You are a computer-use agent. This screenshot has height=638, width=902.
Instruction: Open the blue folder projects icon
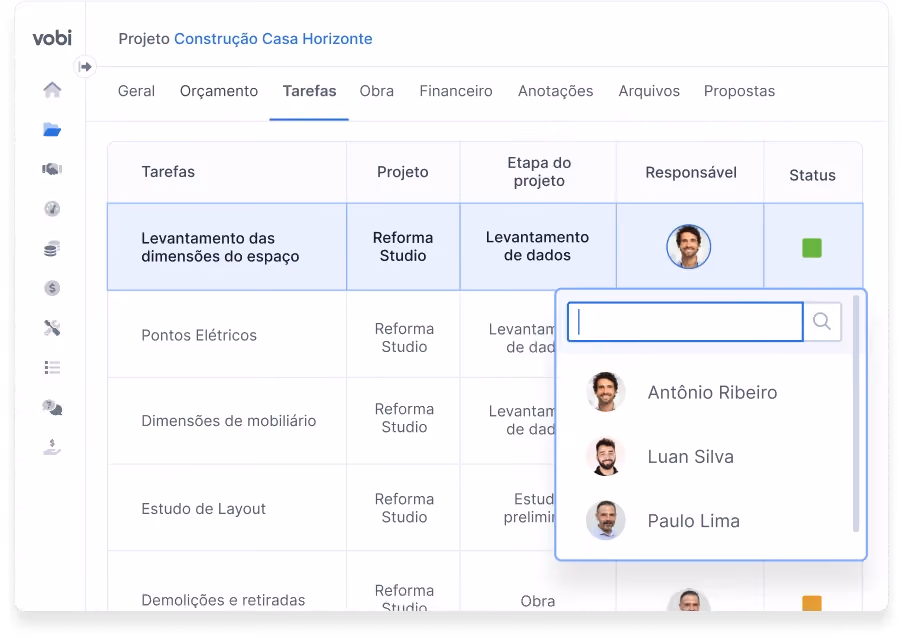point(52,129)
